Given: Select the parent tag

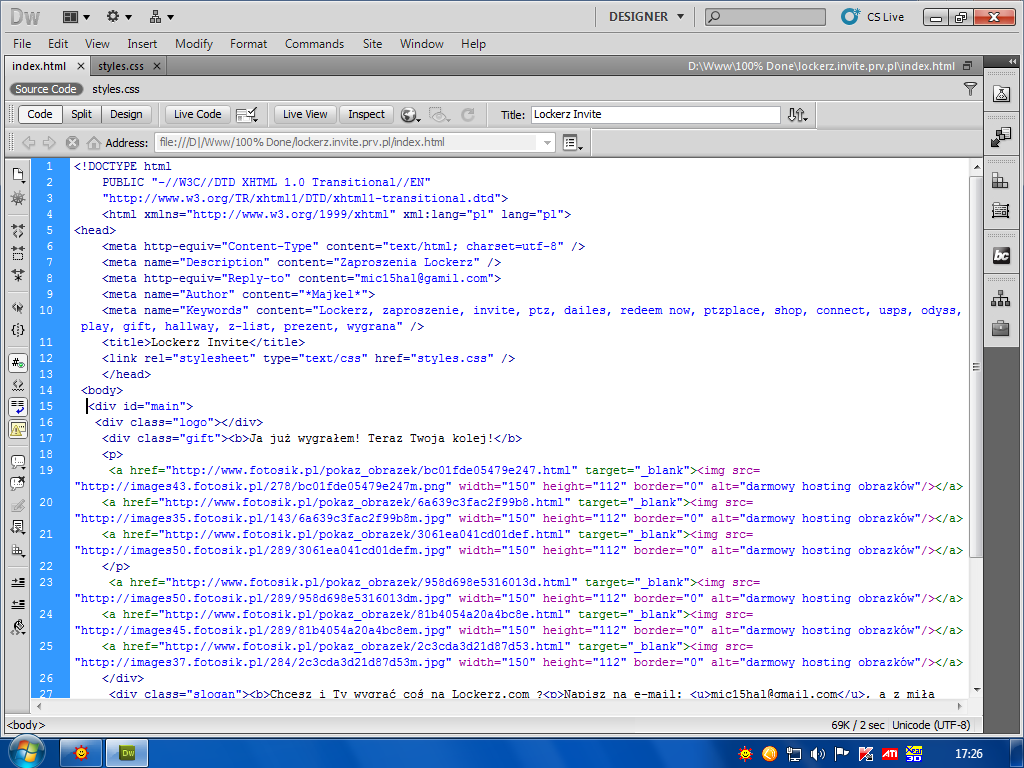Looking at the screenshot, I should tap(18, 308).
